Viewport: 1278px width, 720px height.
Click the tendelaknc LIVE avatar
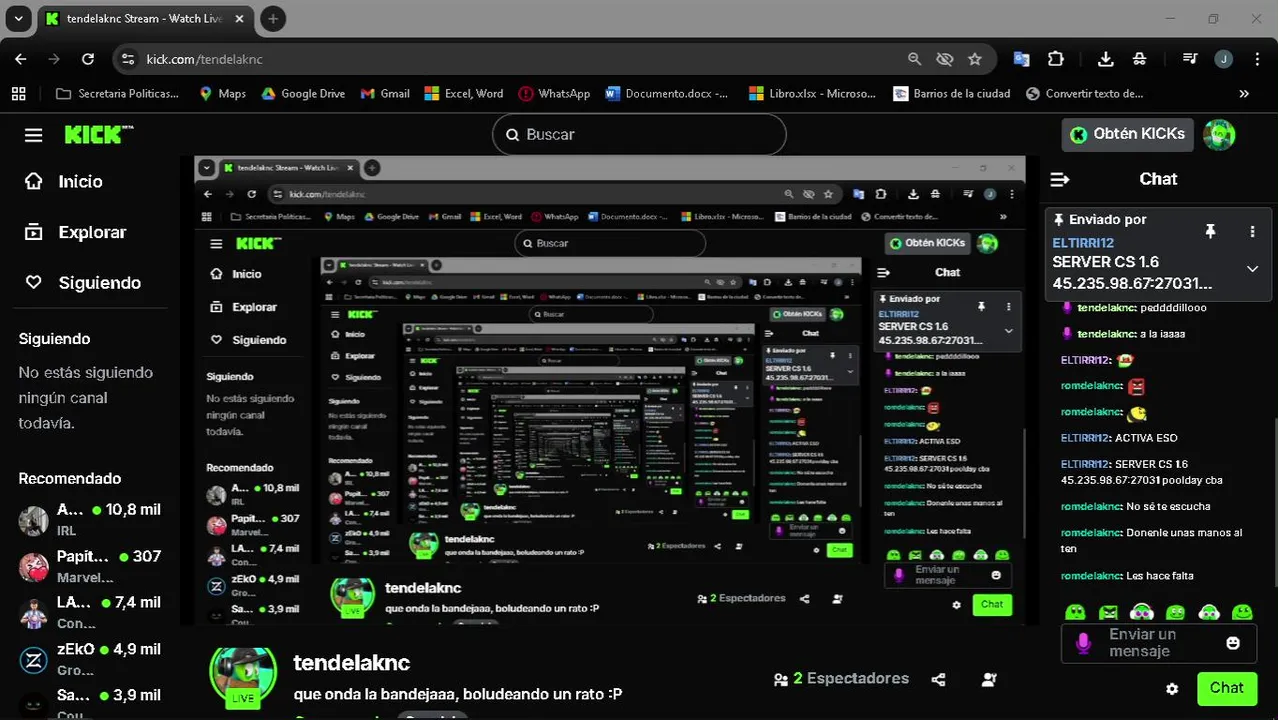(242, 675)
